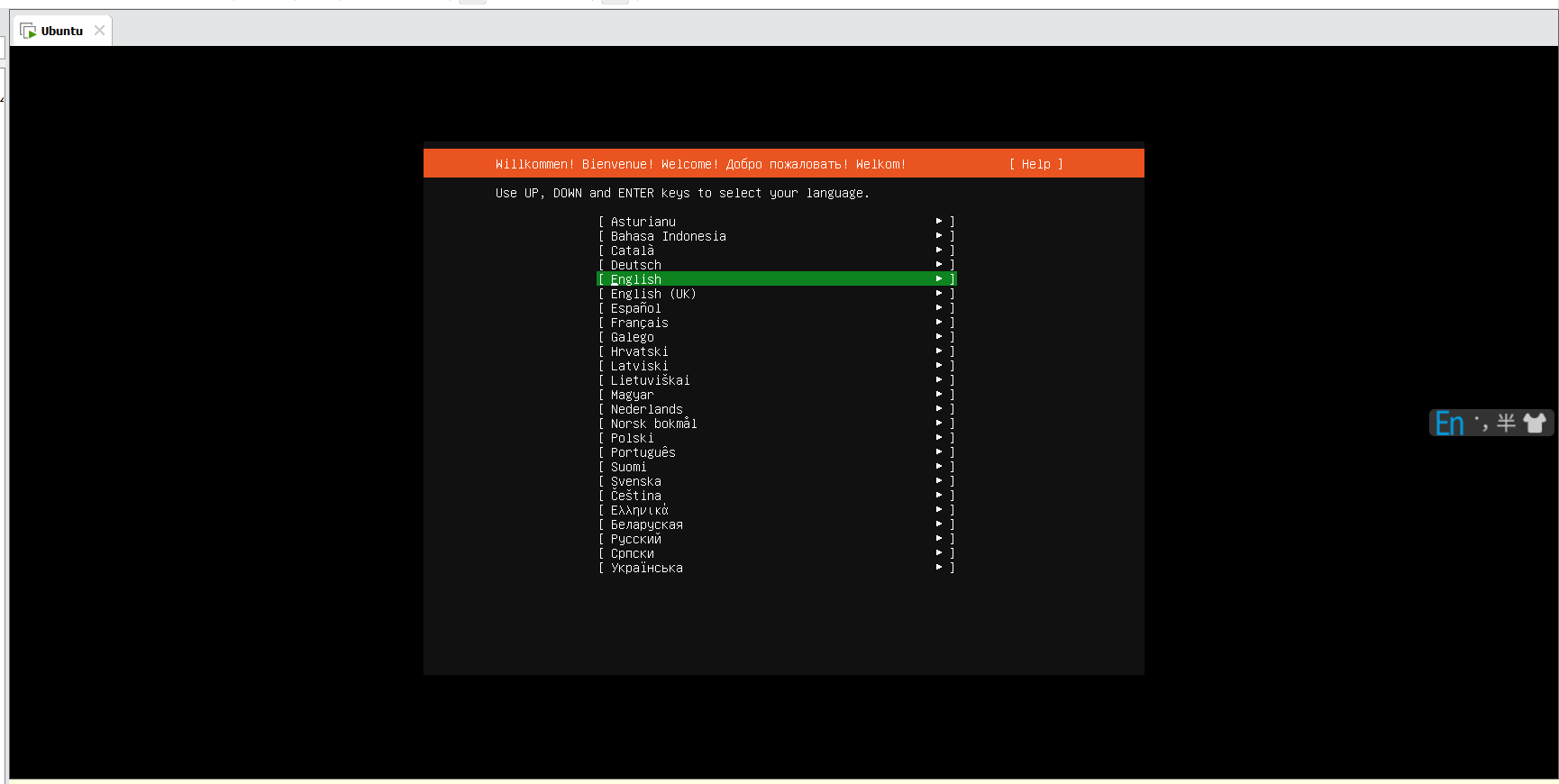
Task: Switch to the Ubuntu VM tab
Action: point(61,31)
